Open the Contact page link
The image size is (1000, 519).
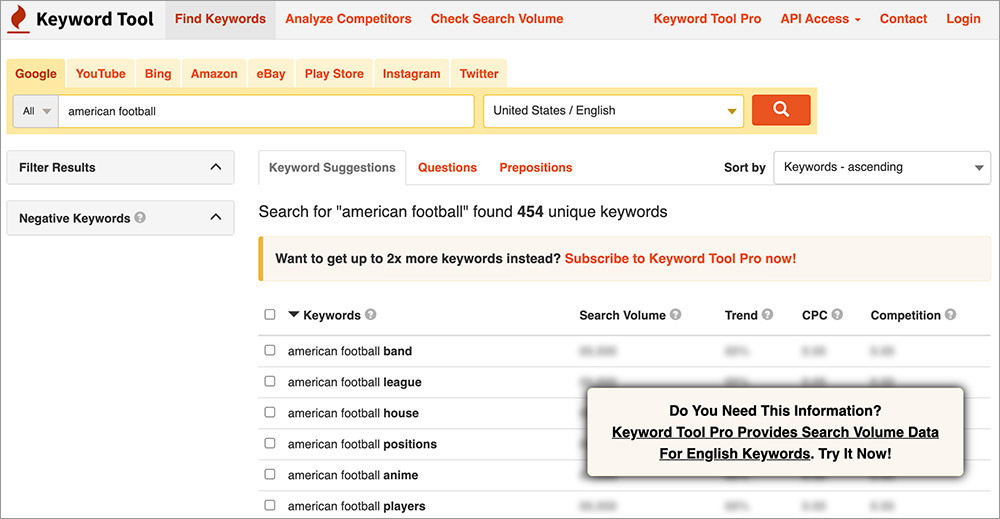(x=903, y=19)
